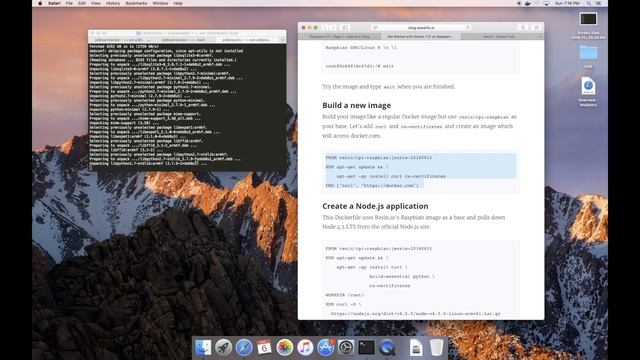Show all tabs button in Safari

(536, 28)
